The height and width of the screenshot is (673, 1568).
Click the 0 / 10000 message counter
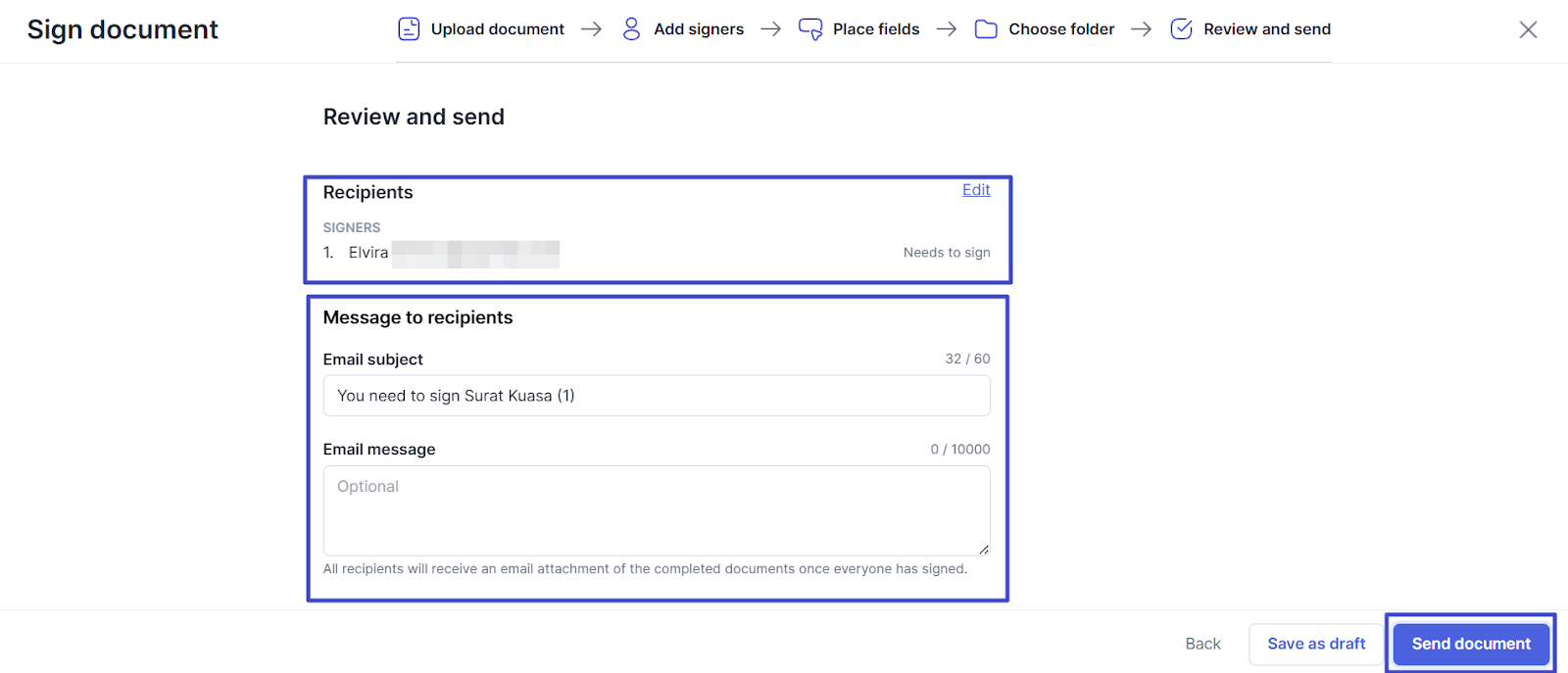click(960, 450)
